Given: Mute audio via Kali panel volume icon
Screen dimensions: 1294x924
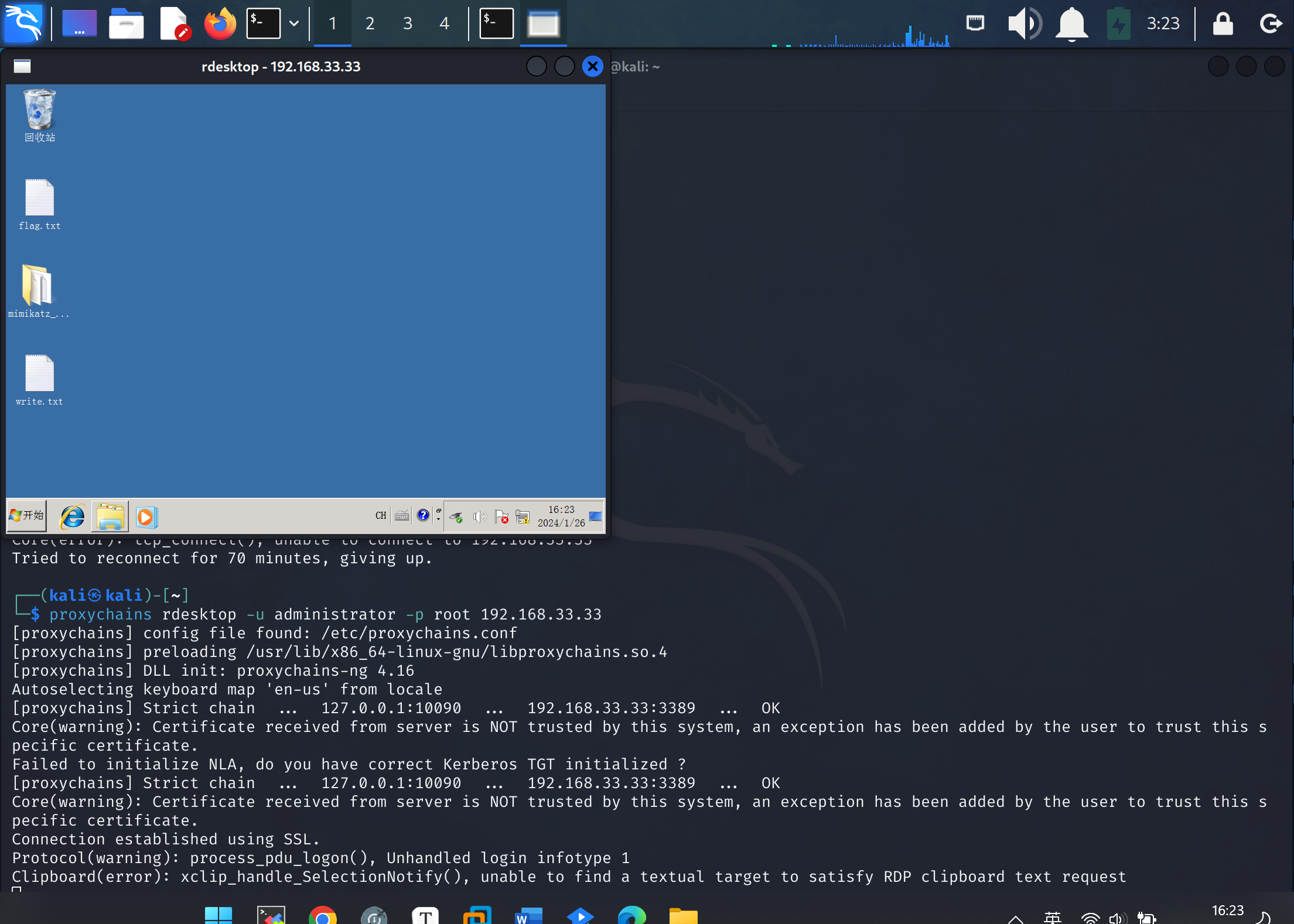Looking at the screenshot, I should [1023, 23].
